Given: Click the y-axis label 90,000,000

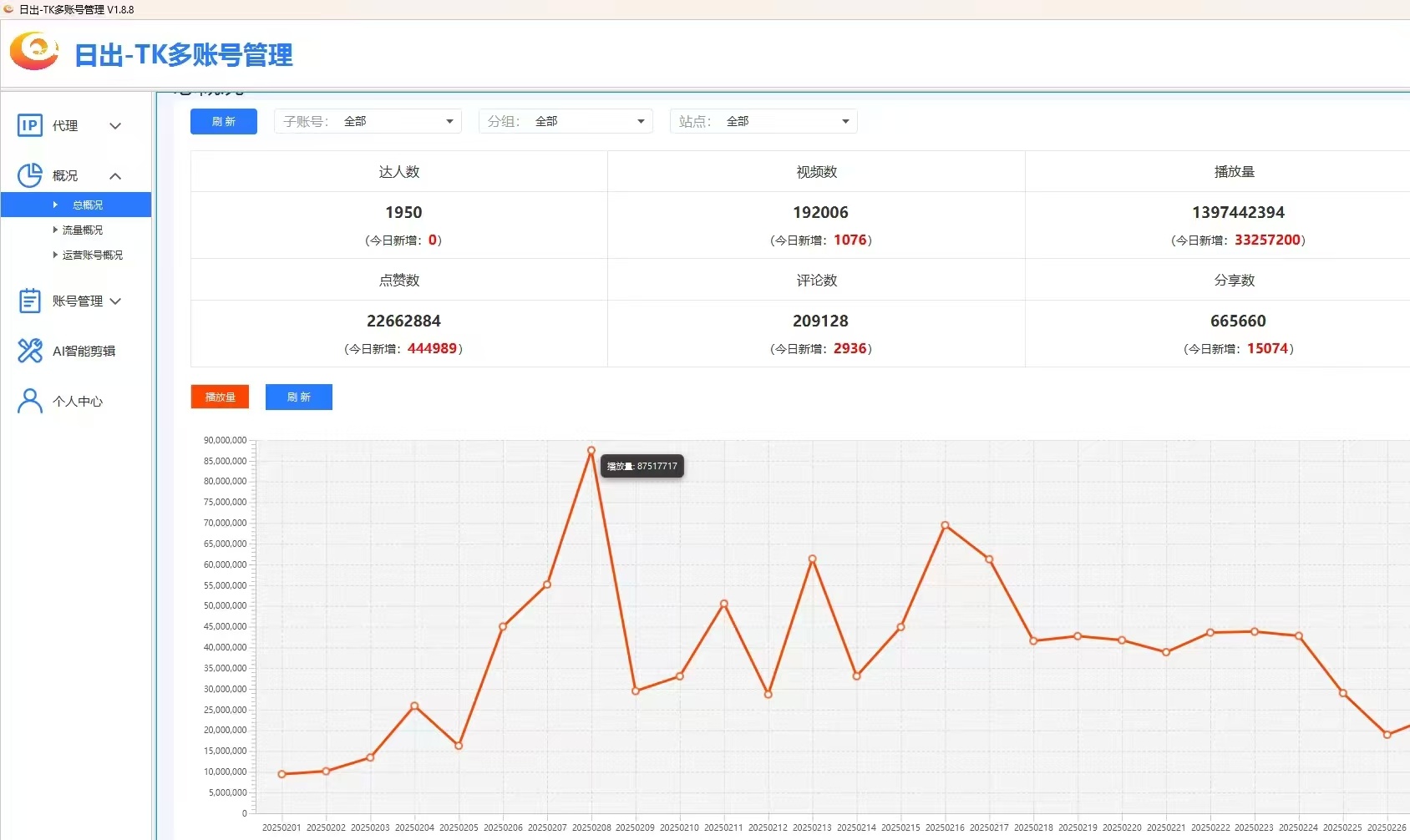Looking at the screenshot, I should (226, 440).
